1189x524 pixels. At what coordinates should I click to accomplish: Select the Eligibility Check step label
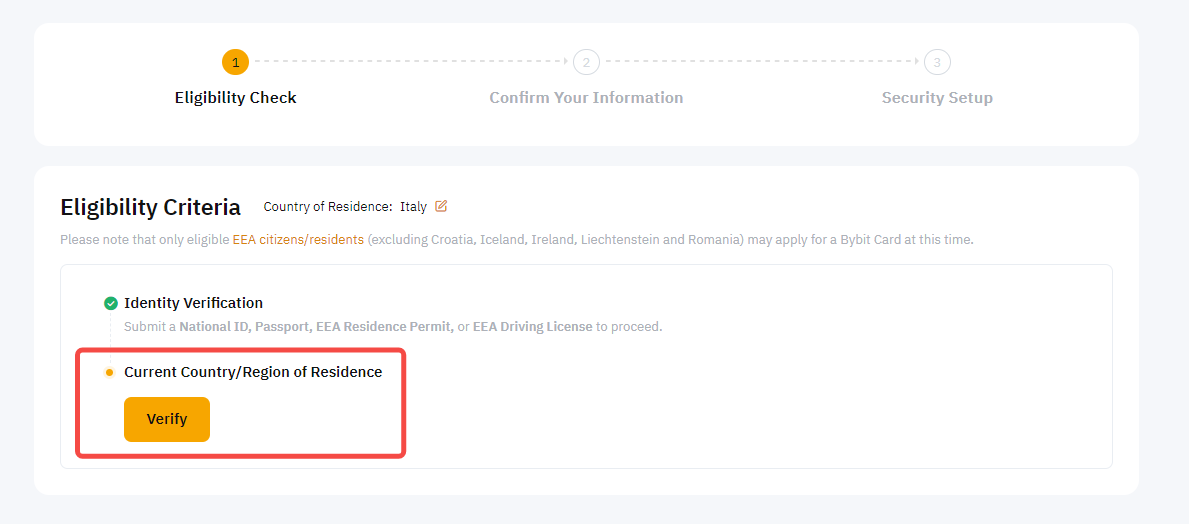pos(235,98)
